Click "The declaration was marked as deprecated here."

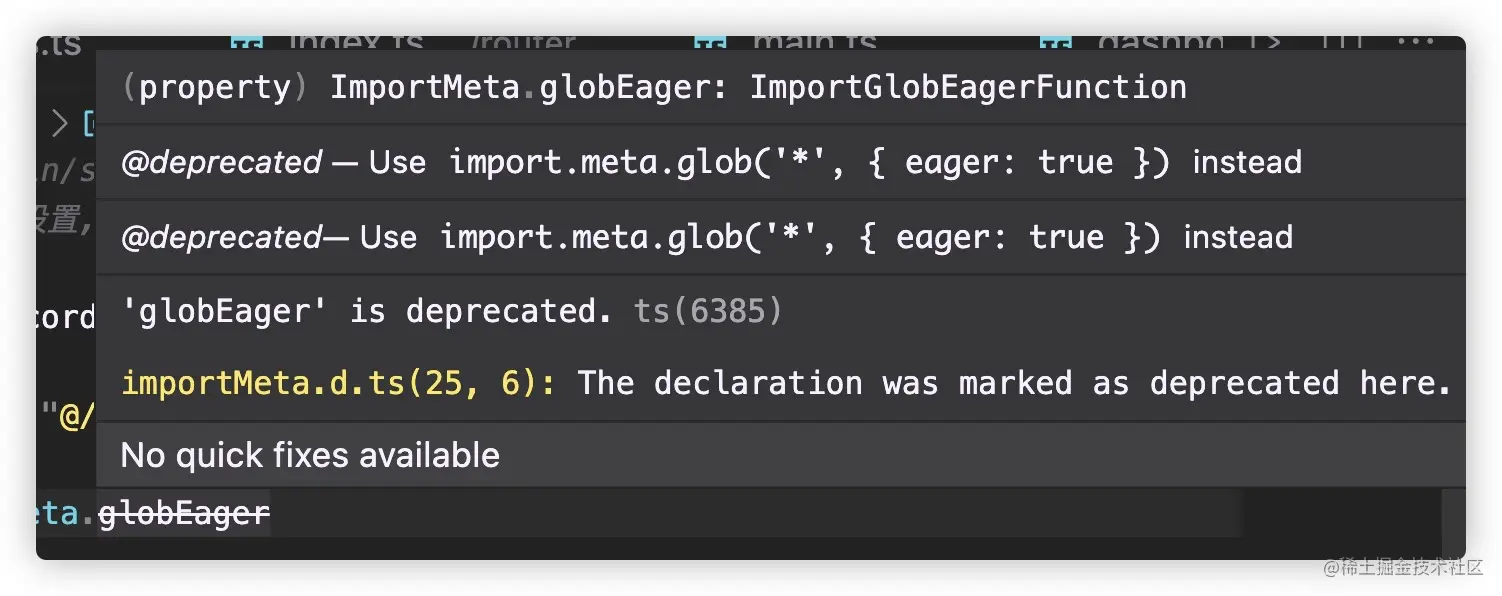click(x=1013, y=383)
